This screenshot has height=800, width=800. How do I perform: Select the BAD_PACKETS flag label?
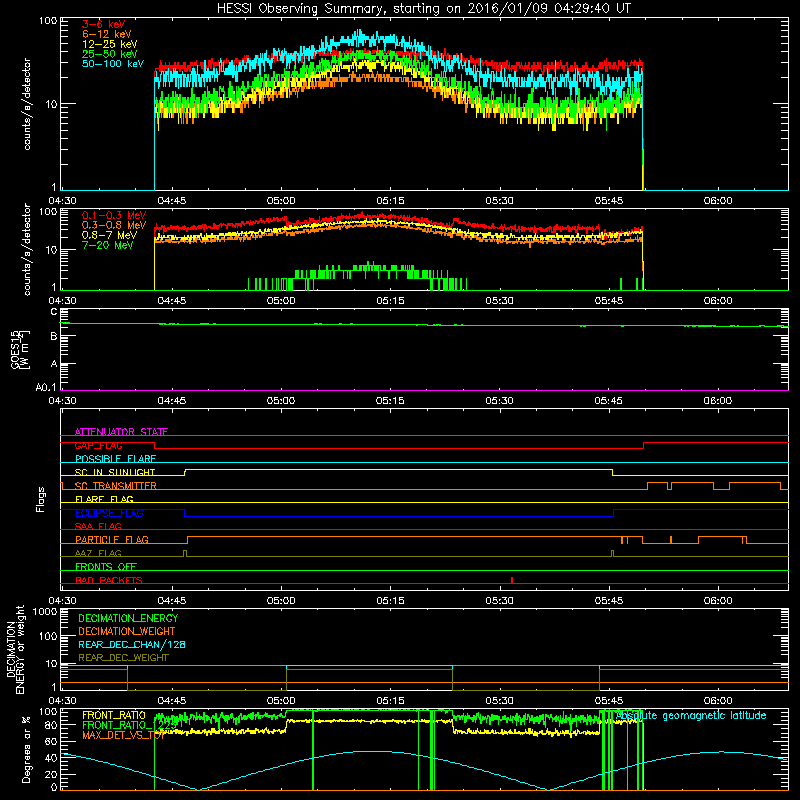(109, 580)
